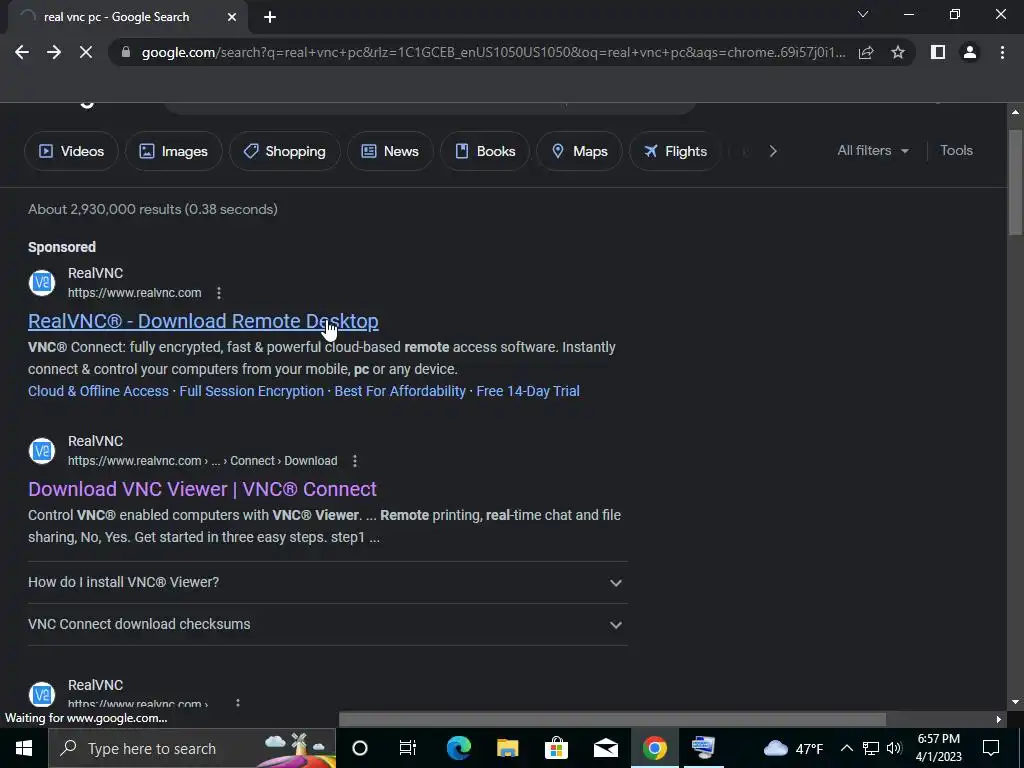Stop loading the page
This screenshot has width=1024, height=768.
[x=86, y=52]
